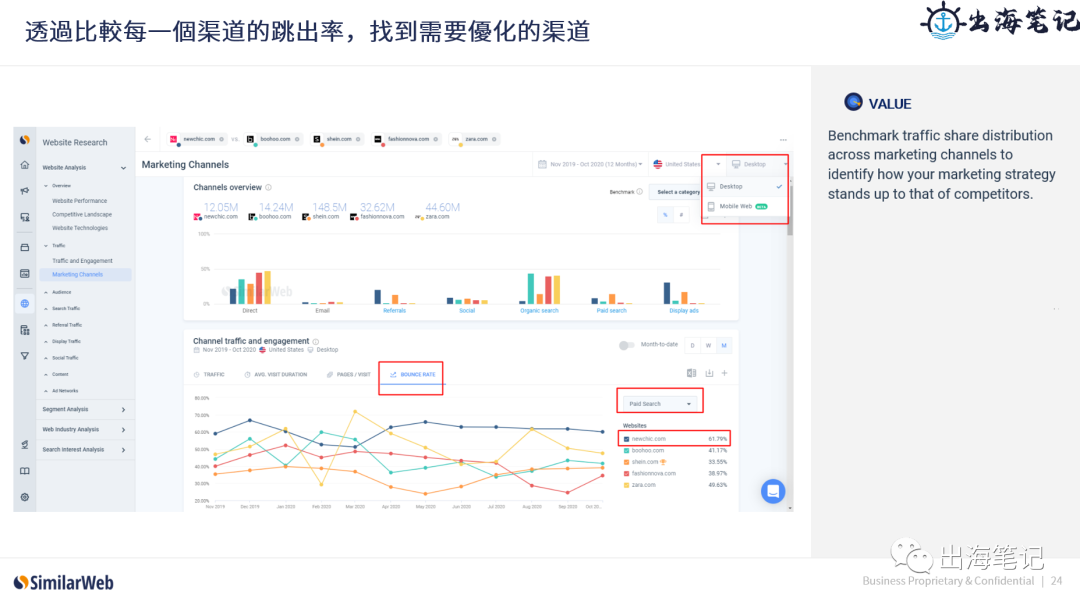
Task: Collapse the Overview group in sidebar
Action: 46,186
